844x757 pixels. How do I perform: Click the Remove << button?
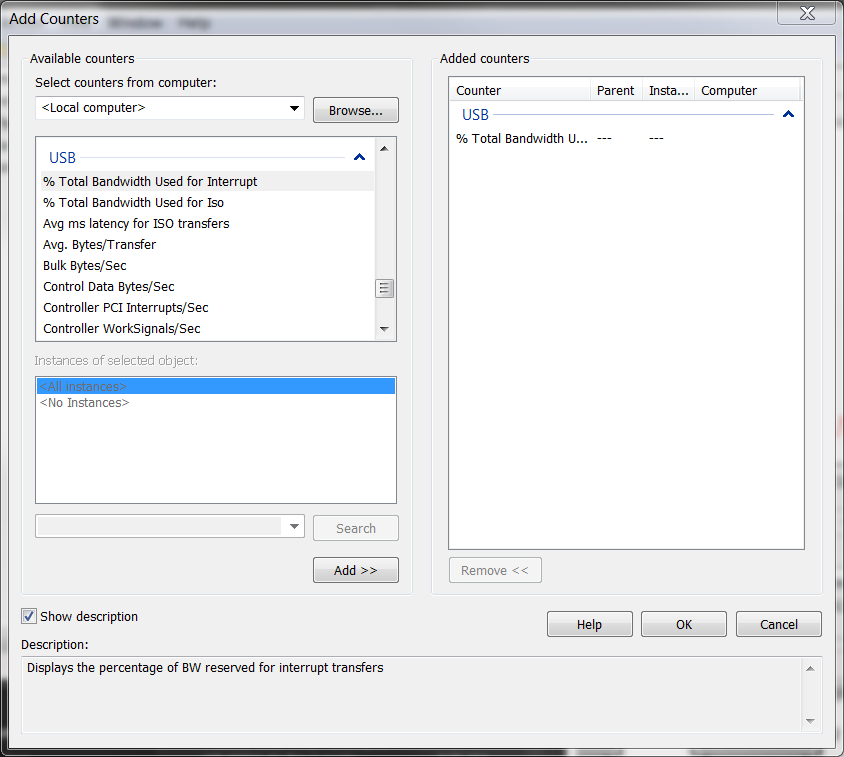(495, 569)
